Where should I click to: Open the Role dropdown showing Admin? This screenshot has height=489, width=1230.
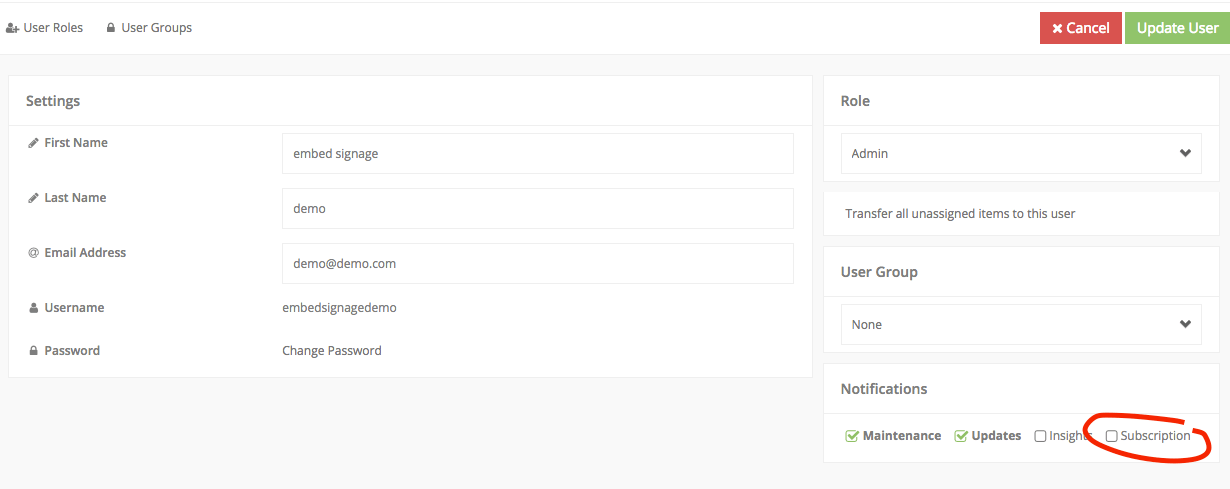point(1021,154)
